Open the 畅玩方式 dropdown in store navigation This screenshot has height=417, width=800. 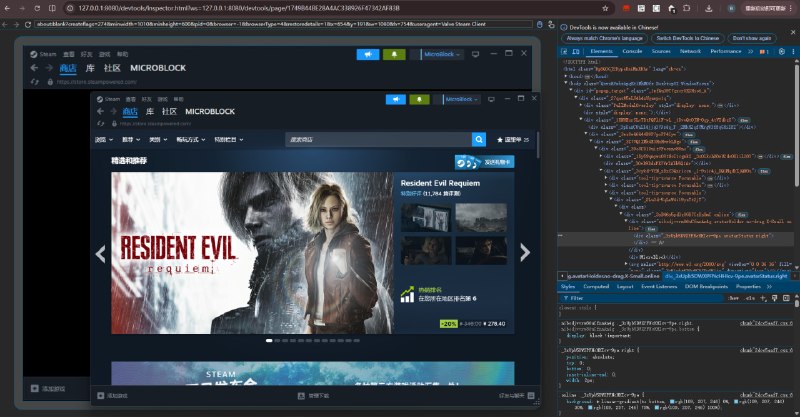coord(190,139)
